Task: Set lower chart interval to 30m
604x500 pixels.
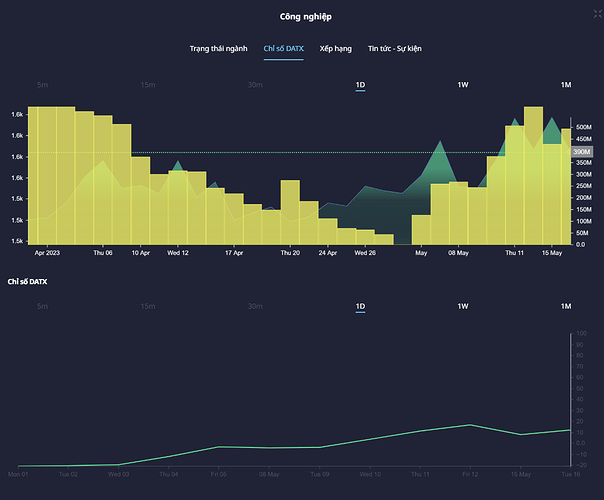Action: click(x=255, y=306)
